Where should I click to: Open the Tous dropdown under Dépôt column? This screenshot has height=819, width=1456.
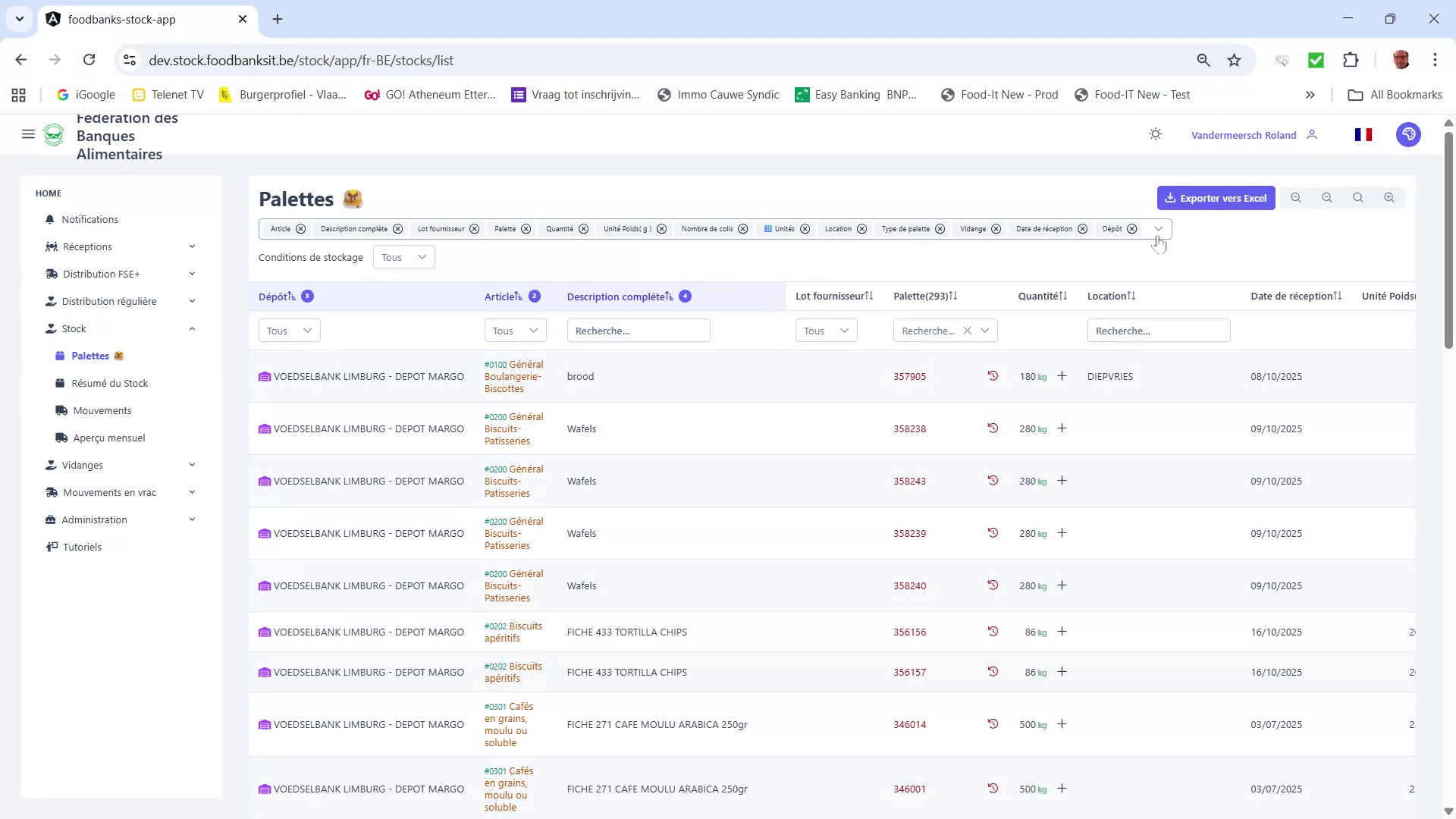click(x=288, y=330)
